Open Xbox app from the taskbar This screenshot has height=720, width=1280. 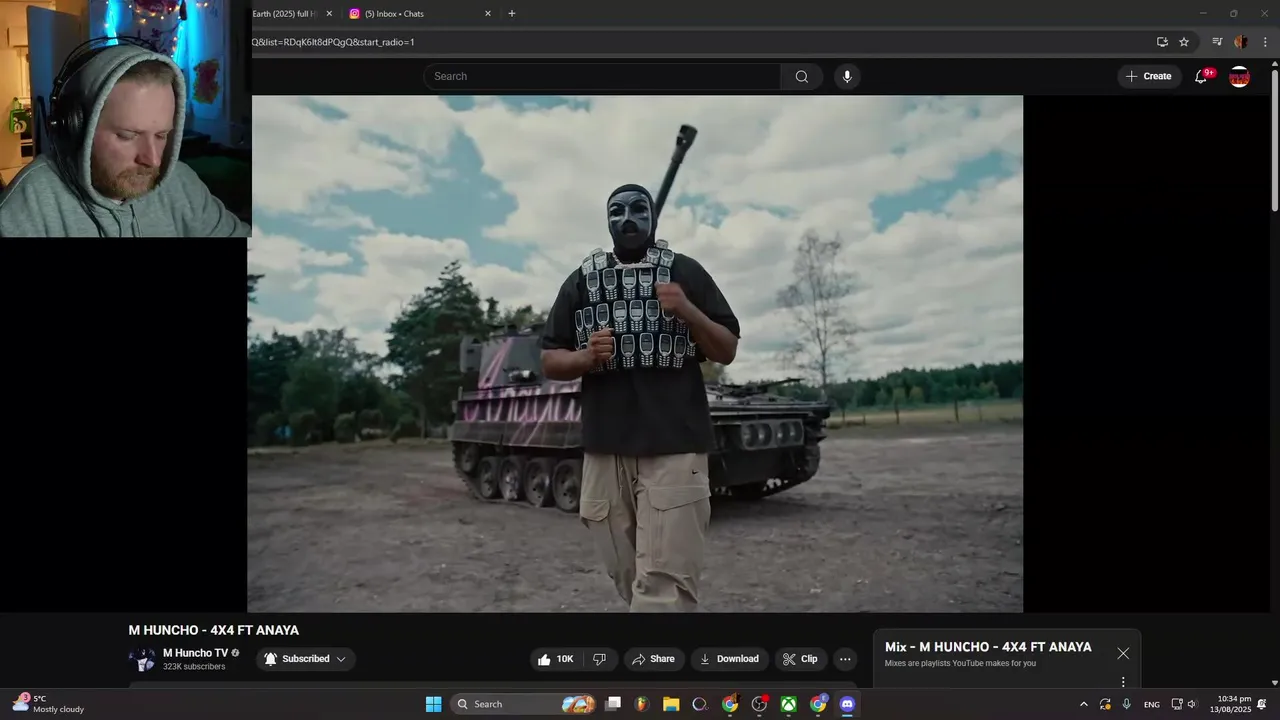coord(789,704)
